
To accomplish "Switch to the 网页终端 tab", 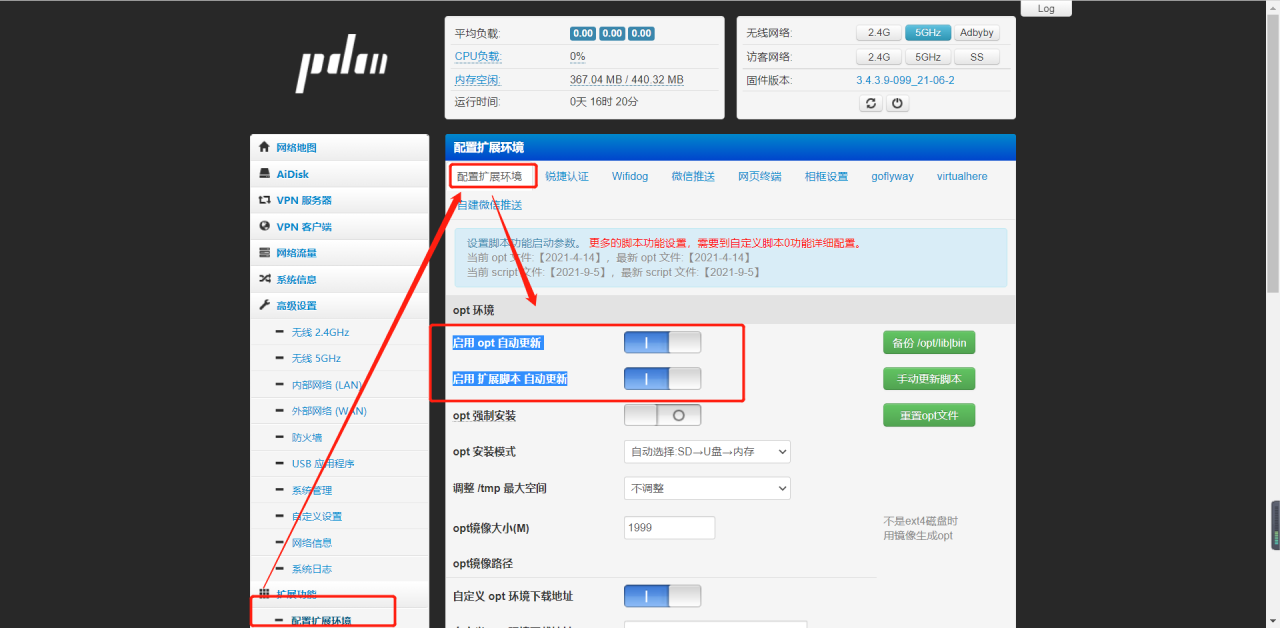I will coord(760,177).
